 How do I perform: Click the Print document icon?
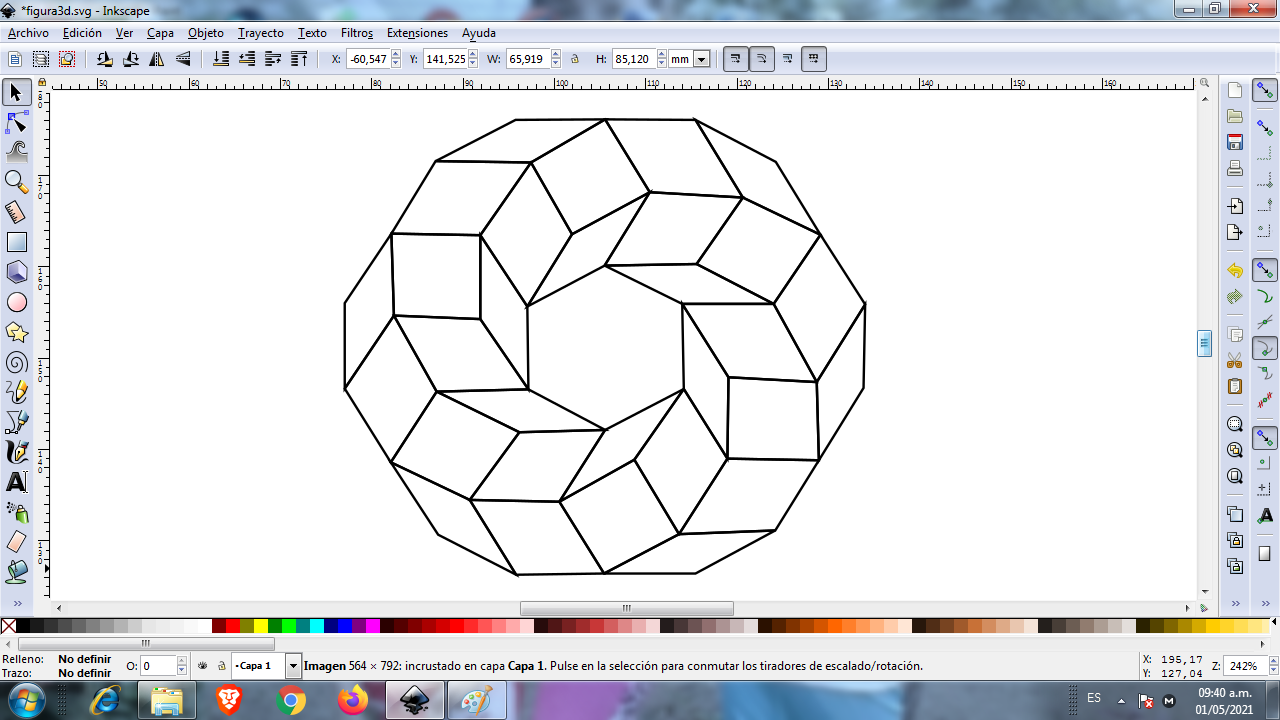point(1235,168)
